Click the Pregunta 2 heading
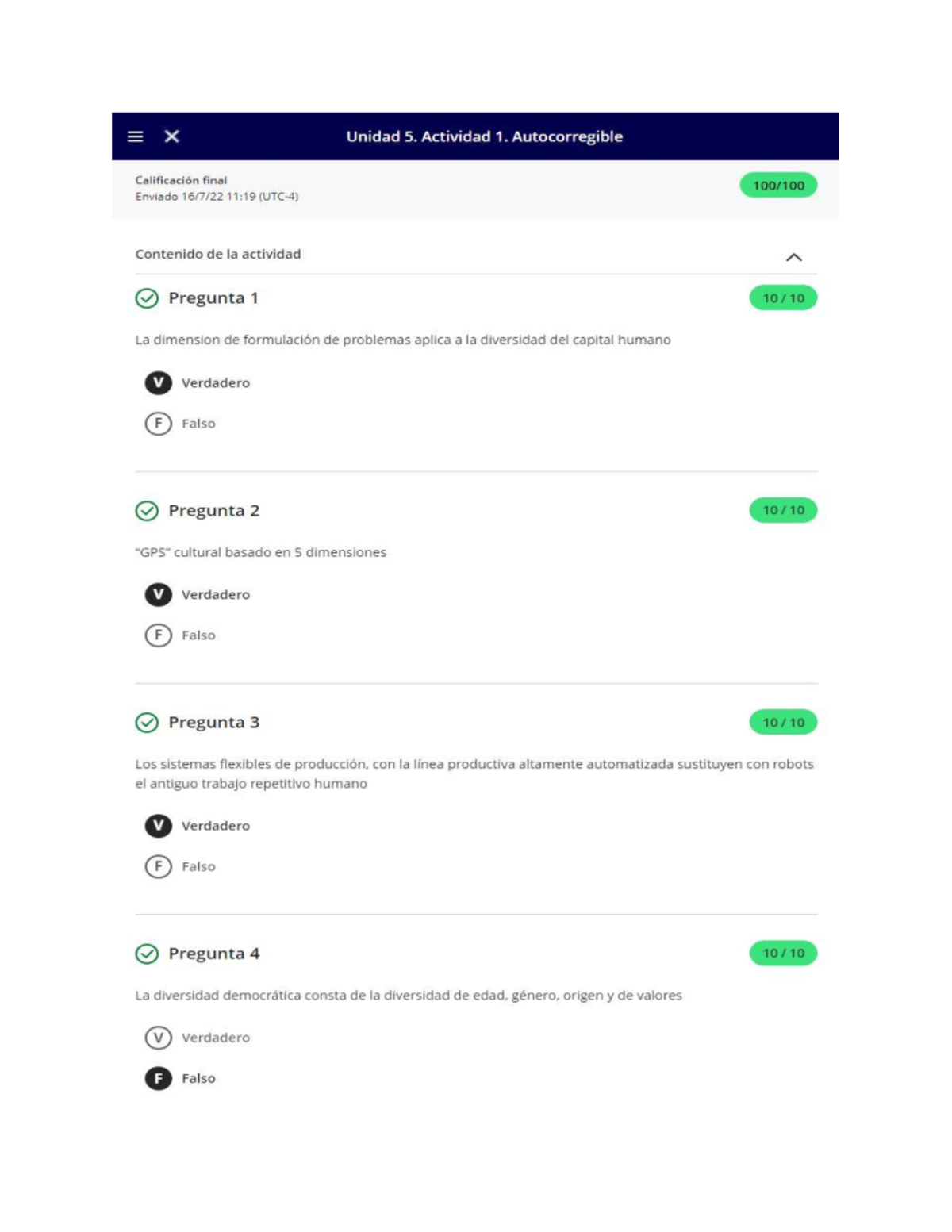 point(213,511)
